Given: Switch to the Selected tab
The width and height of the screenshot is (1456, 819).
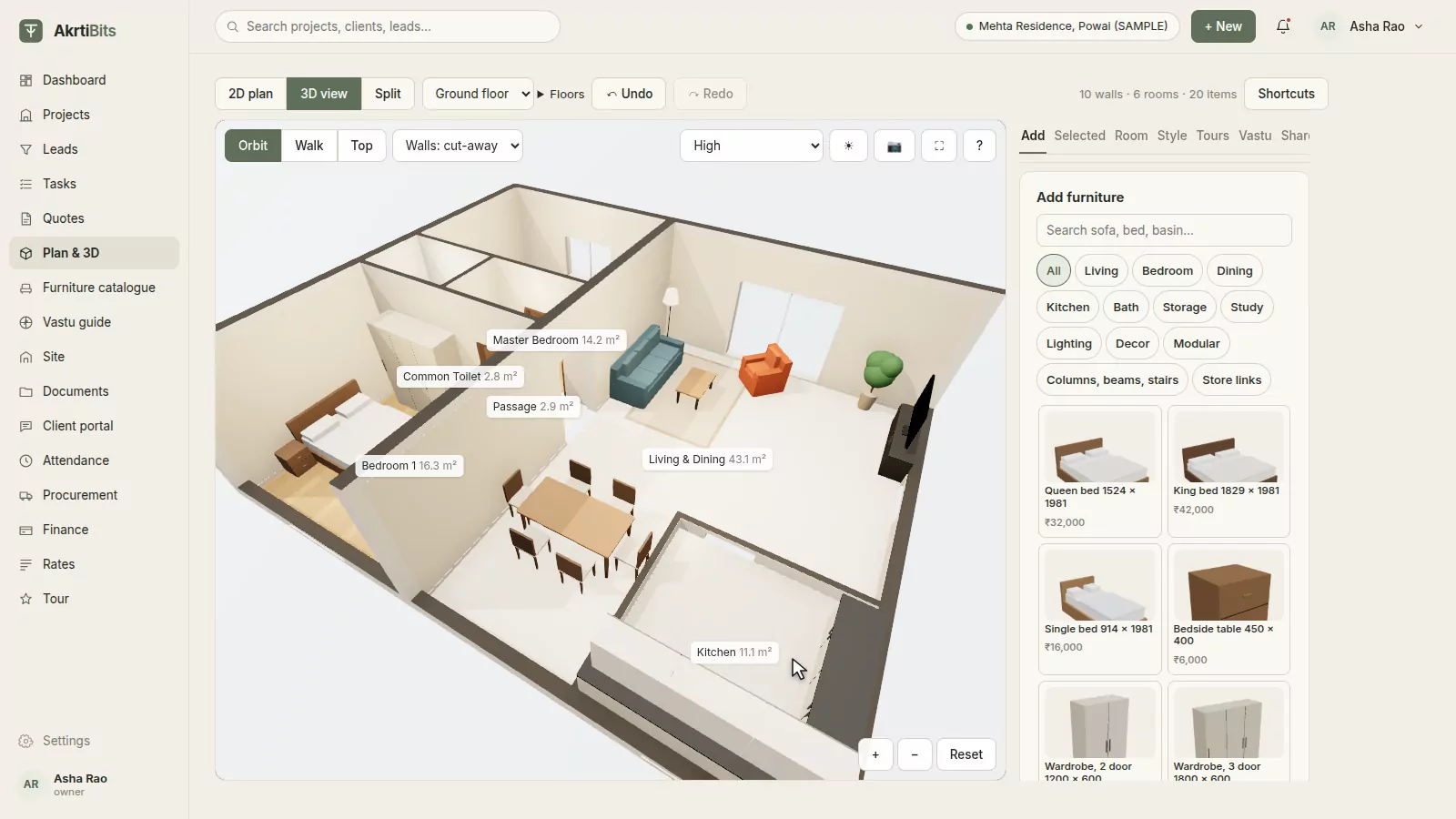Looking at the screenshot, I should click(1079, 136).
